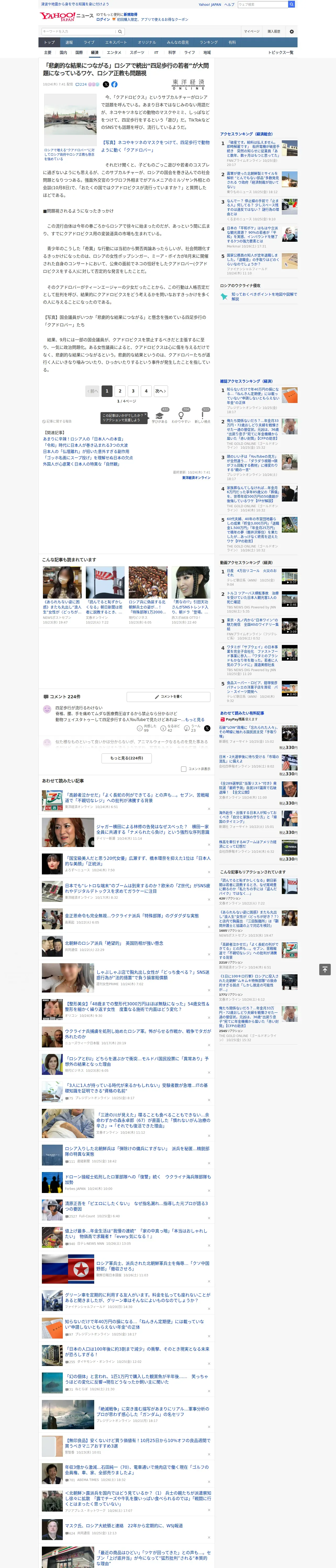The height and width of the screenshot is (1568, 336).
Task: Click コメントを書く button
Action: 168,696
